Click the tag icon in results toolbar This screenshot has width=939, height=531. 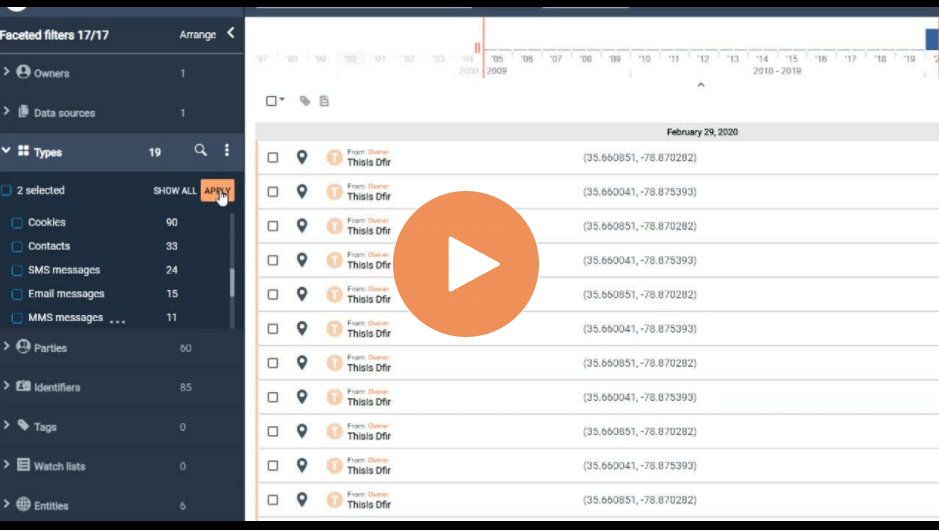(305, 101)
